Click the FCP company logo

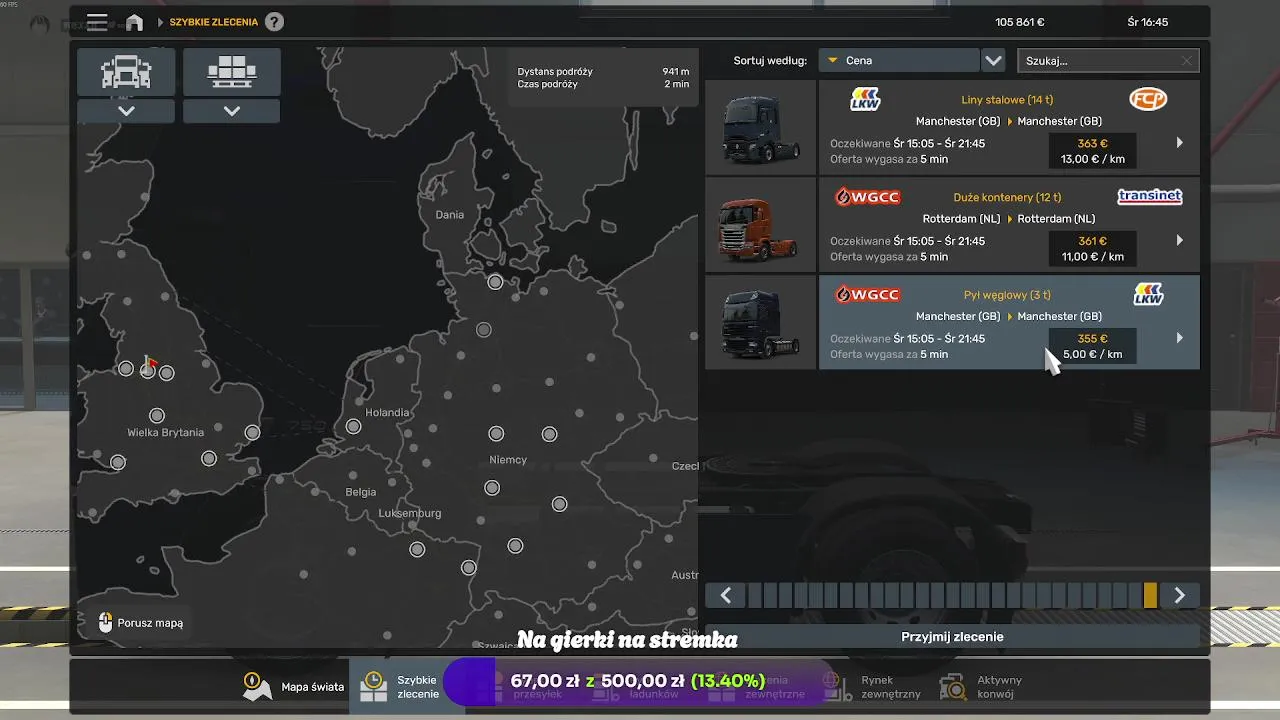pyautogui.click(x=1148, y=99)
